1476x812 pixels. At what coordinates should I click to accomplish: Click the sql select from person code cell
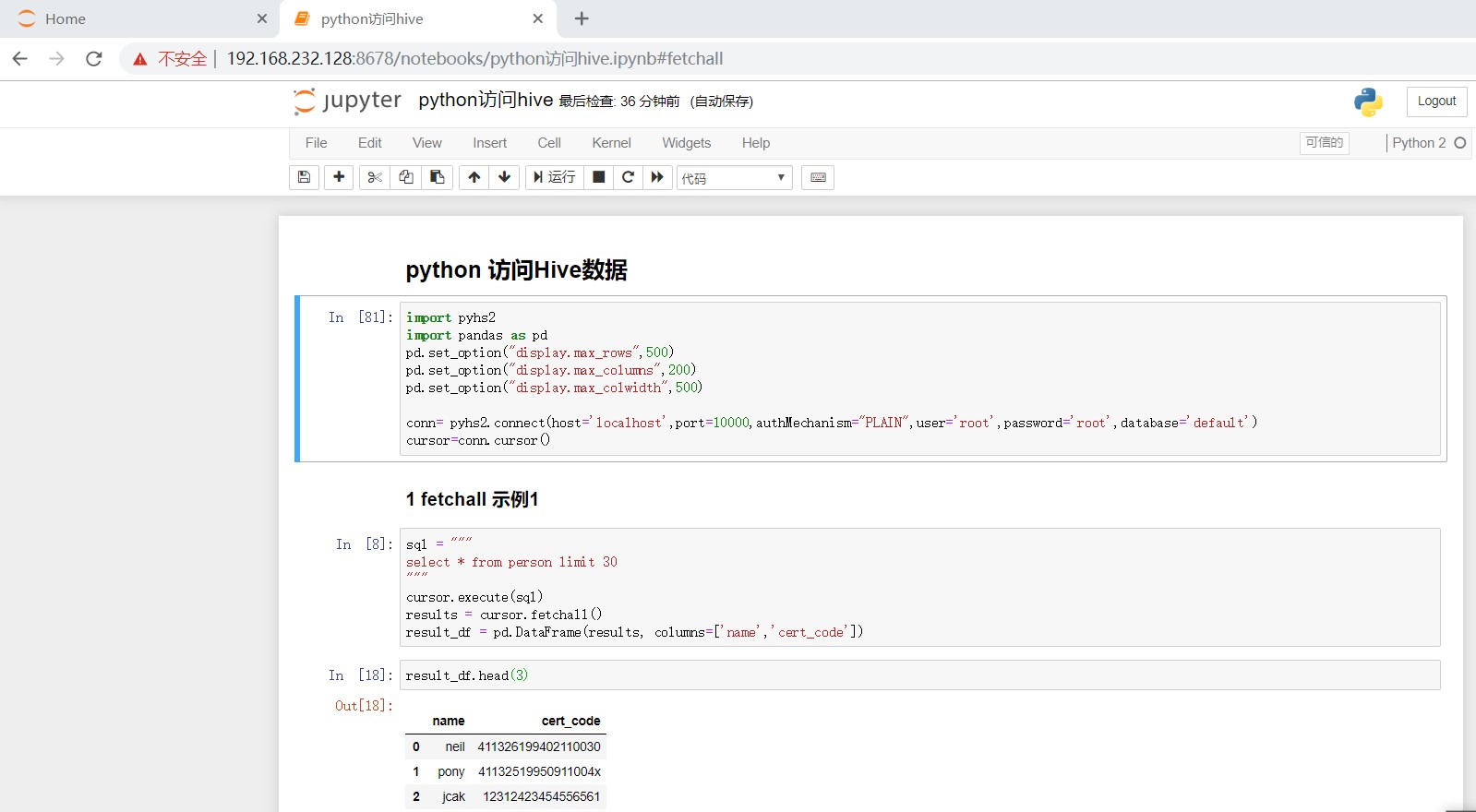pos(919,588)
